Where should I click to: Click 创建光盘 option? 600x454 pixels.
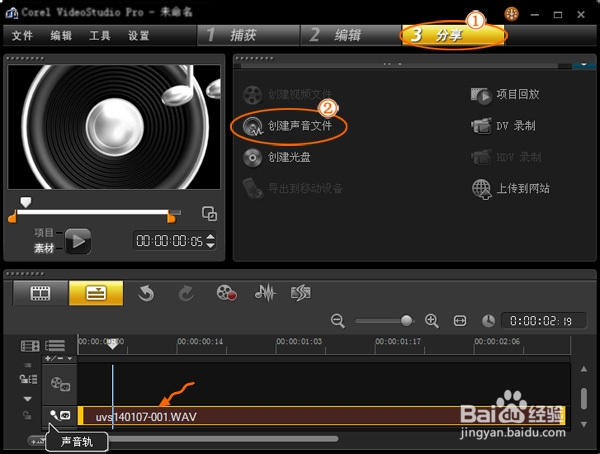[289, 157]
